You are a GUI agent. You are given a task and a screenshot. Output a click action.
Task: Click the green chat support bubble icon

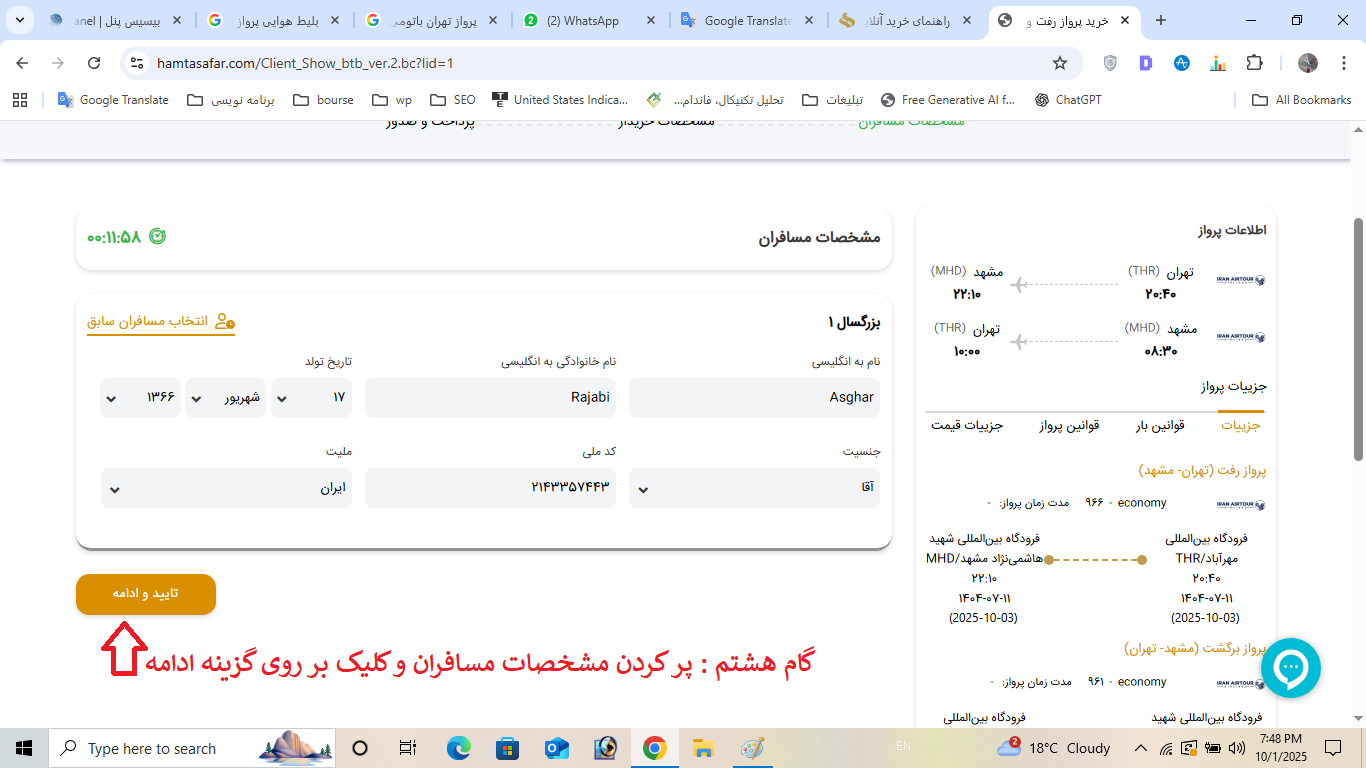1290,667
